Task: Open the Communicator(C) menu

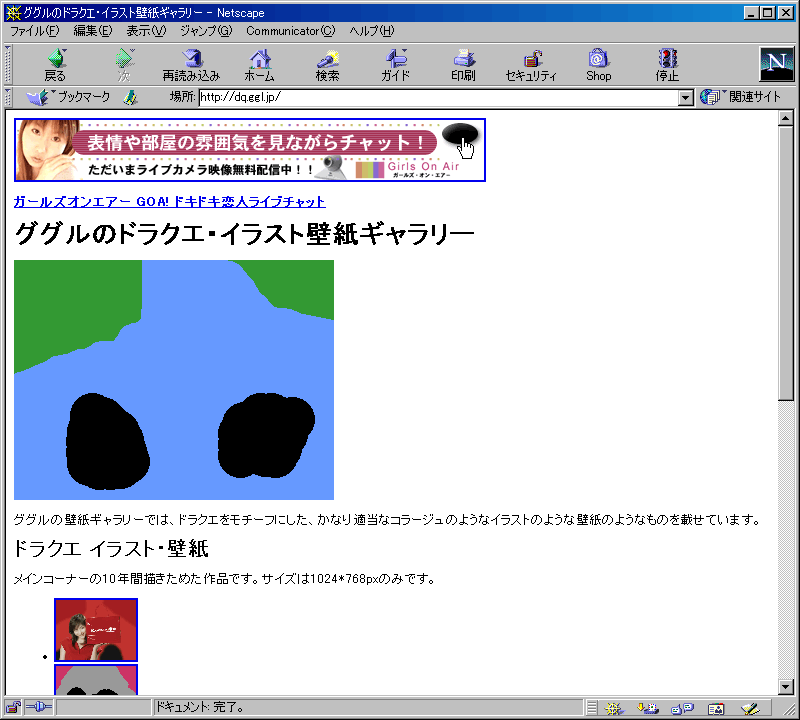Action: click(291, 31)
